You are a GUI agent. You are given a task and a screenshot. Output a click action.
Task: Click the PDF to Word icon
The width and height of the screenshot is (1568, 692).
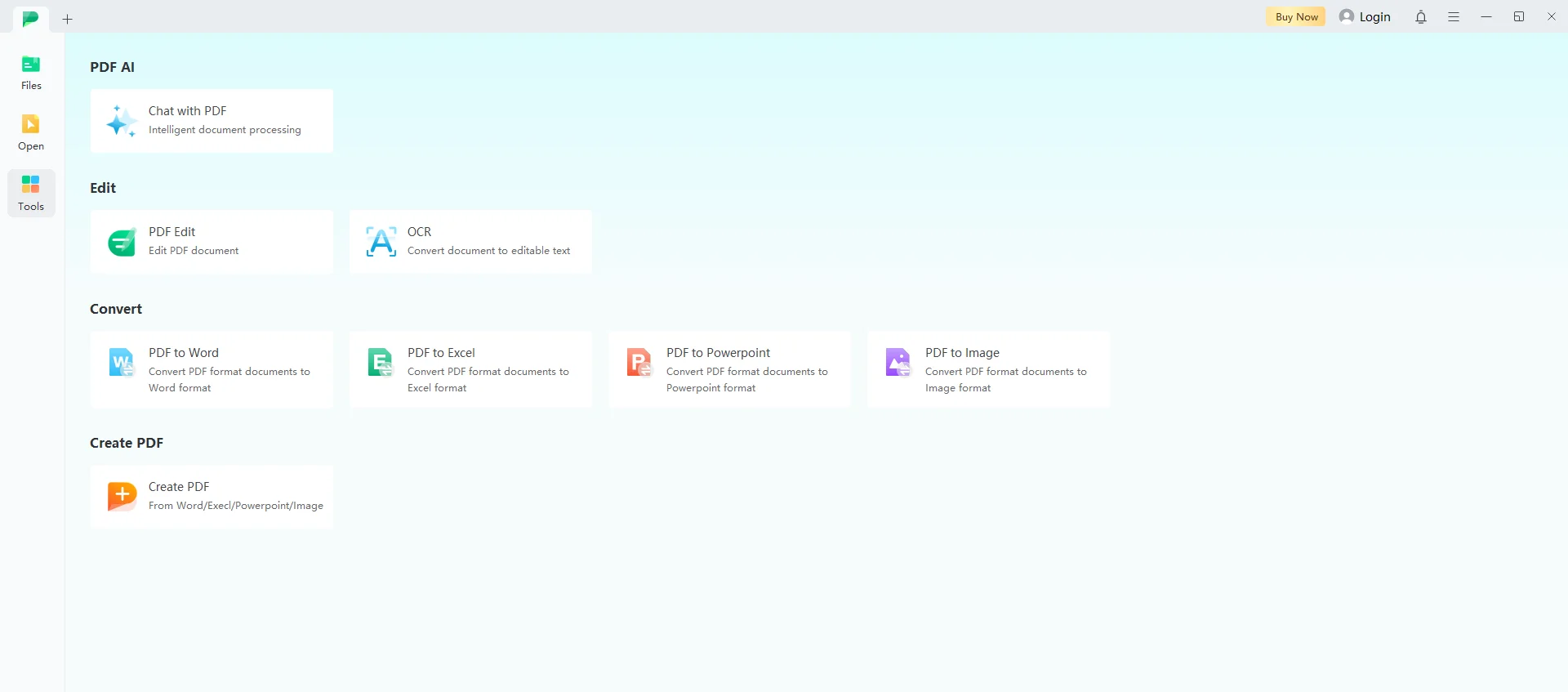pyautogui.click(x=122, y=362)
